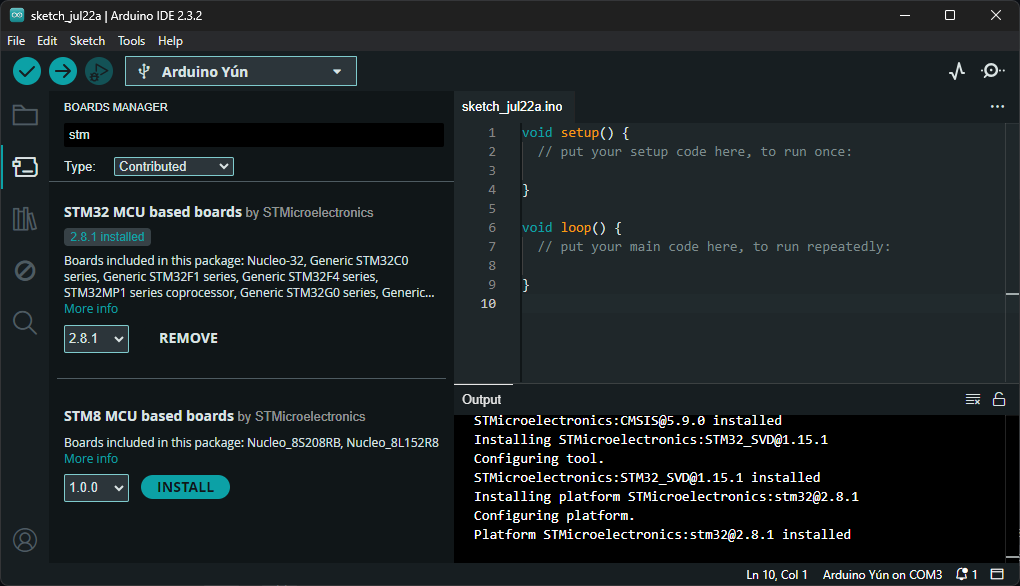This screenshot has width=1020, height=586.
Task: Open the Arduino Yún board selector dropdown
Action: tap(241, 71)
